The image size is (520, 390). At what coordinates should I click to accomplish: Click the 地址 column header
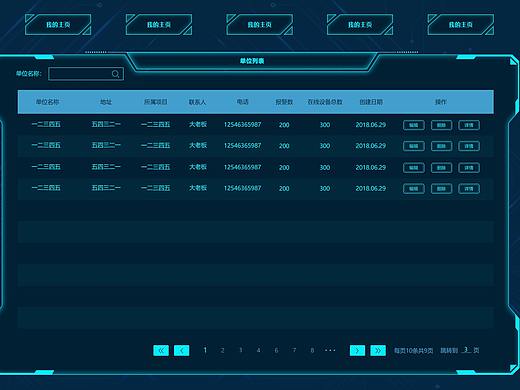coord(106,102)
